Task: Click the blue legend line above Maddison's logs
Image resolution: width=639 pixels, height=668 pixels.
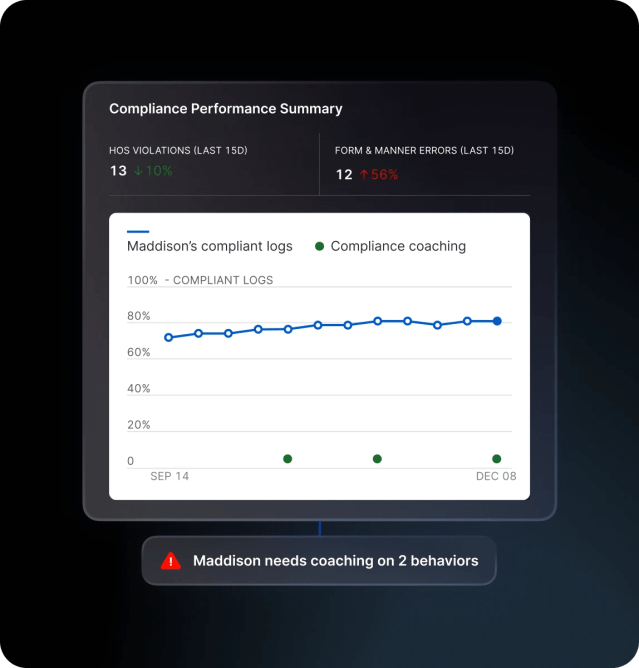Action: (138, 231)
